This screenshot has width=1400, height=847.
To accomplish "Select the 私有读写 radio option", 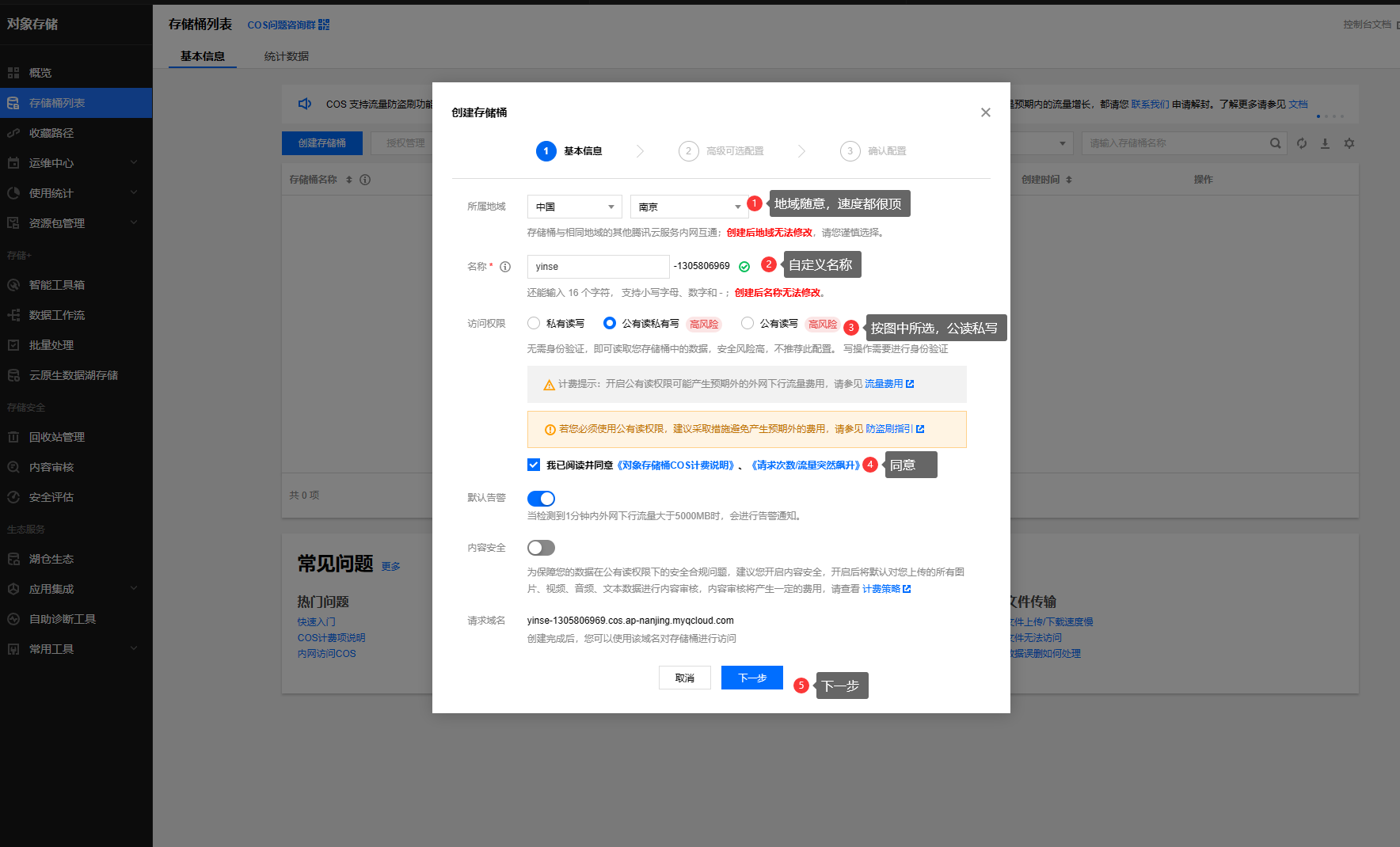I will [x=534, y=323].
